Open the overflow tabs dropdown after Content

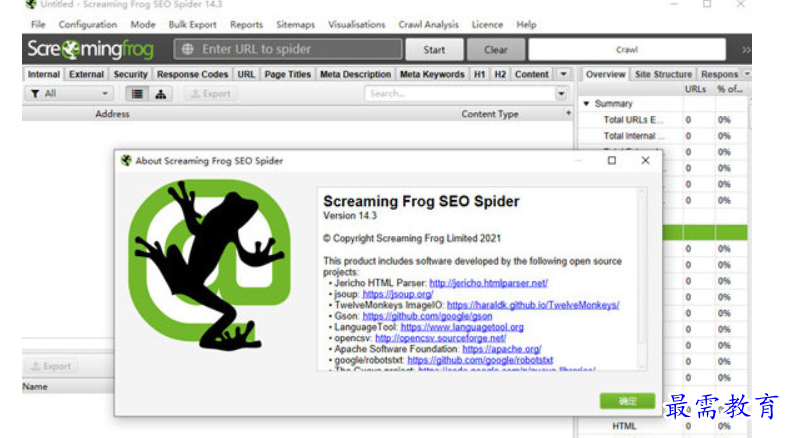pos(564,74)
